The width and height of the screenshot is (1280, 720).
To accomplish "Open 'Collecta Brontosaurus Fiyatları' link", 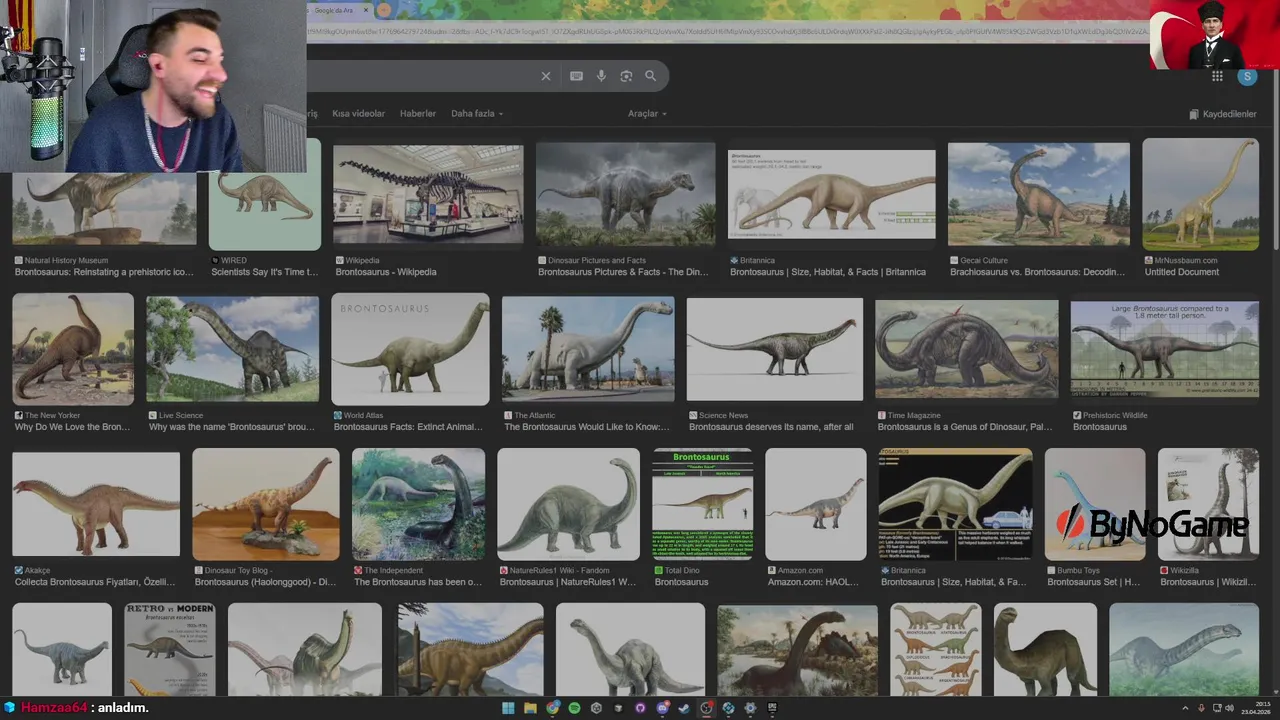I will click(x=95, y=582).
